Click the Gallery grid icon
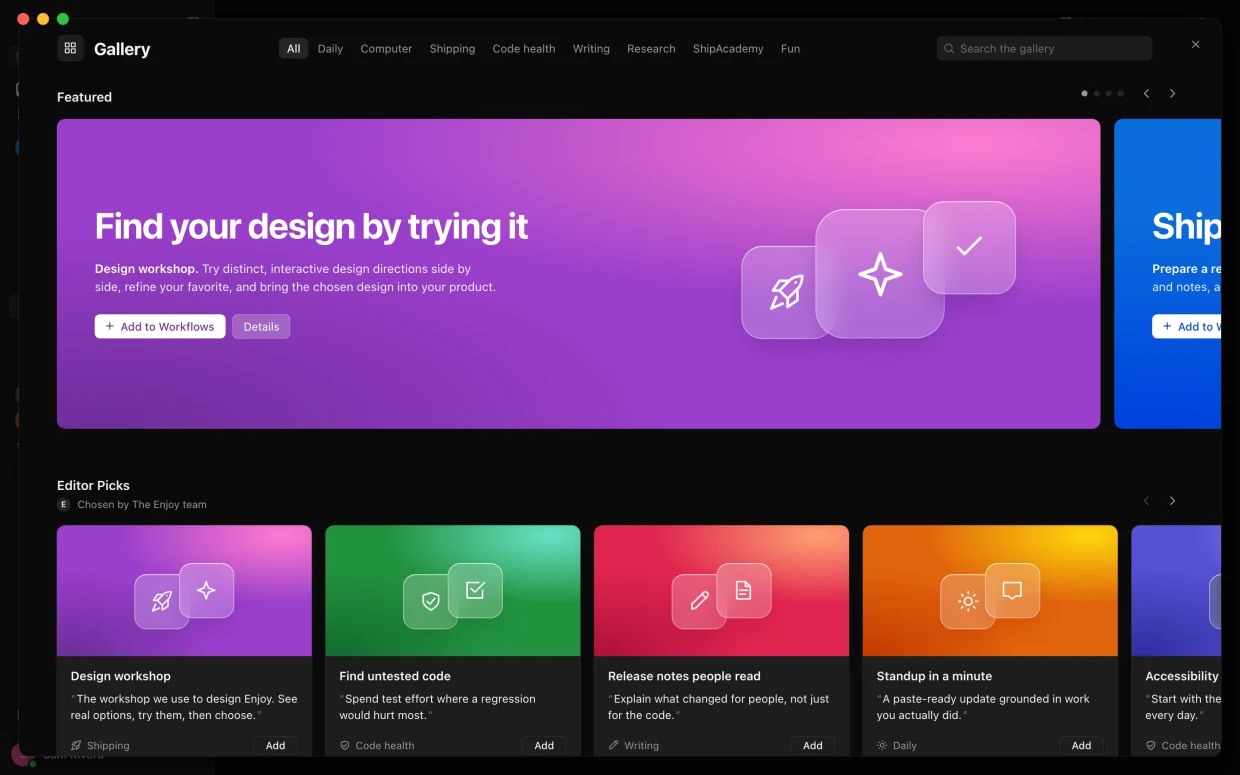 (x=70, y=48)
